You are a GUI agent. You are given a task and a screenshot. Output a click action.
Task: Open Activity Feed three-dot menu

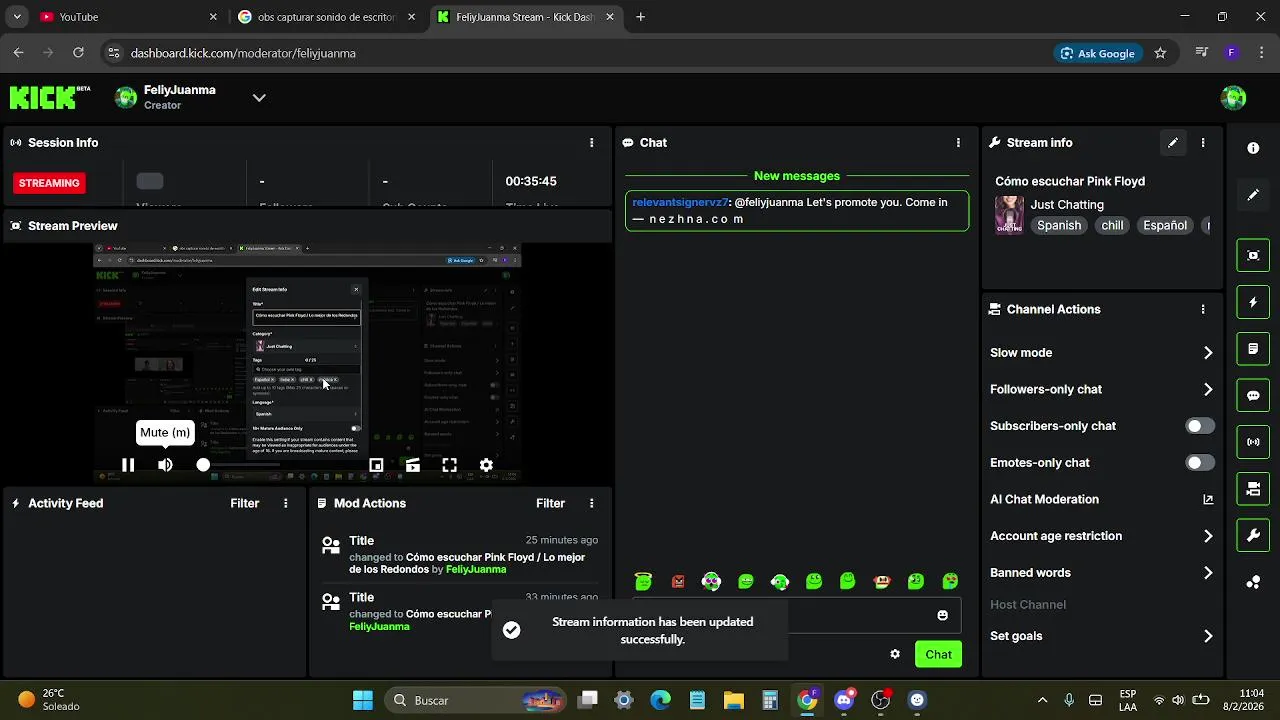coord(286,504)
